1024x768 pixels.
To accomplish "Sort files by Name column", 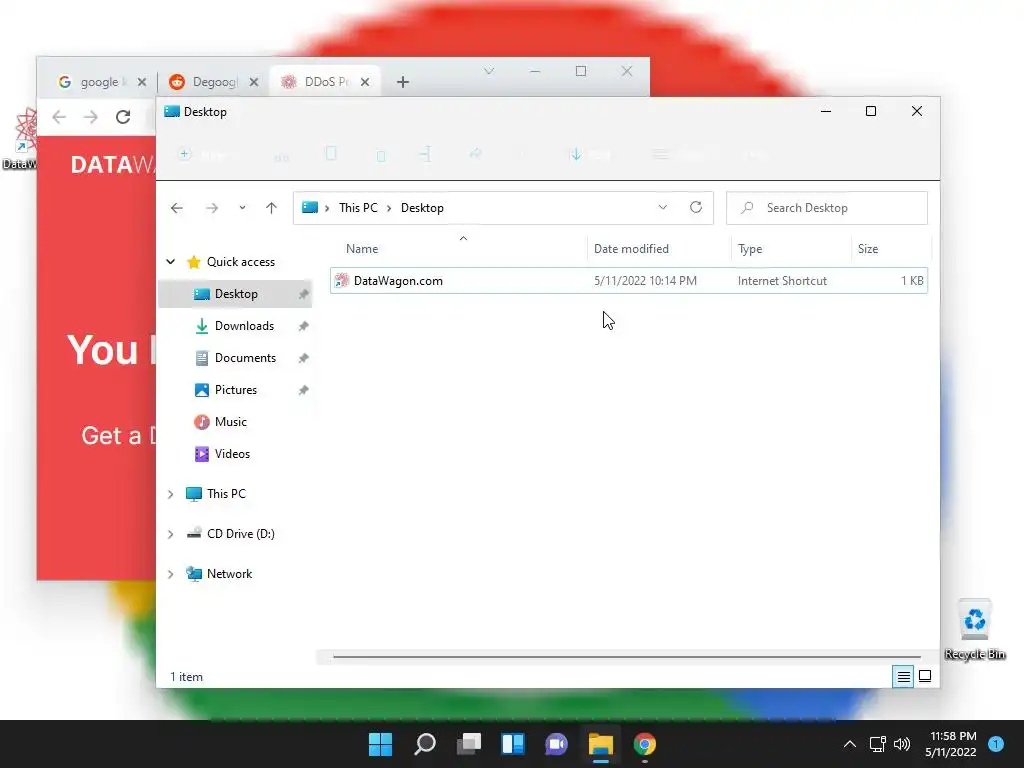I will 362,249.
